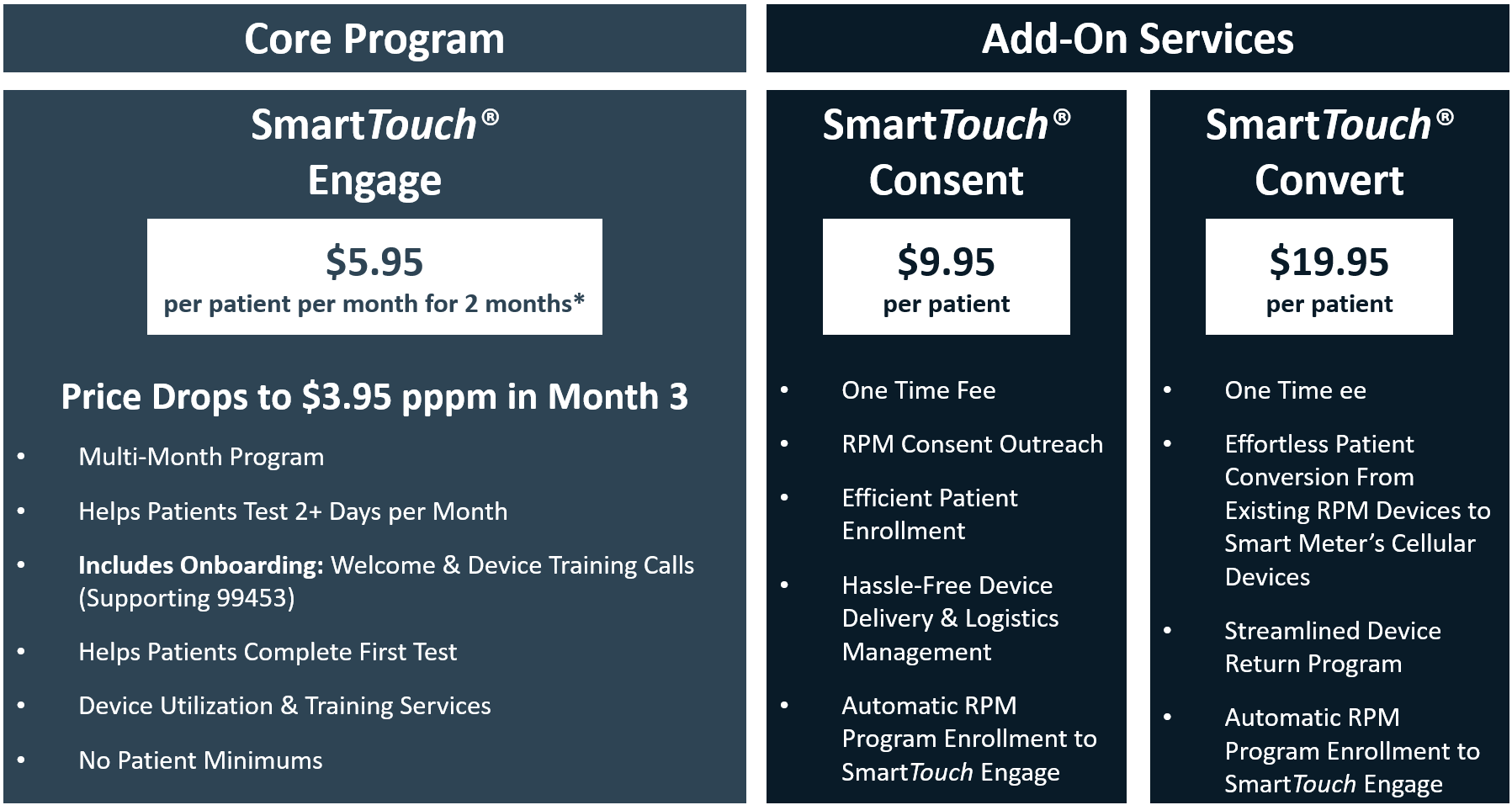Select the SmartTouch Consent title
Image resolution: width=1512 pixels, height=805 pixels.
coord(946,152)
